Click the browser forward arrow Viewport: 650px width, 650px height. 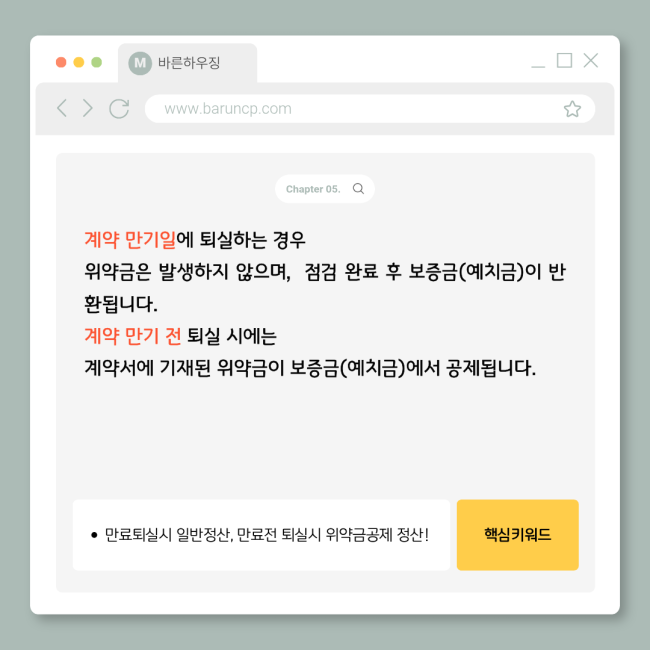point(87,108)
